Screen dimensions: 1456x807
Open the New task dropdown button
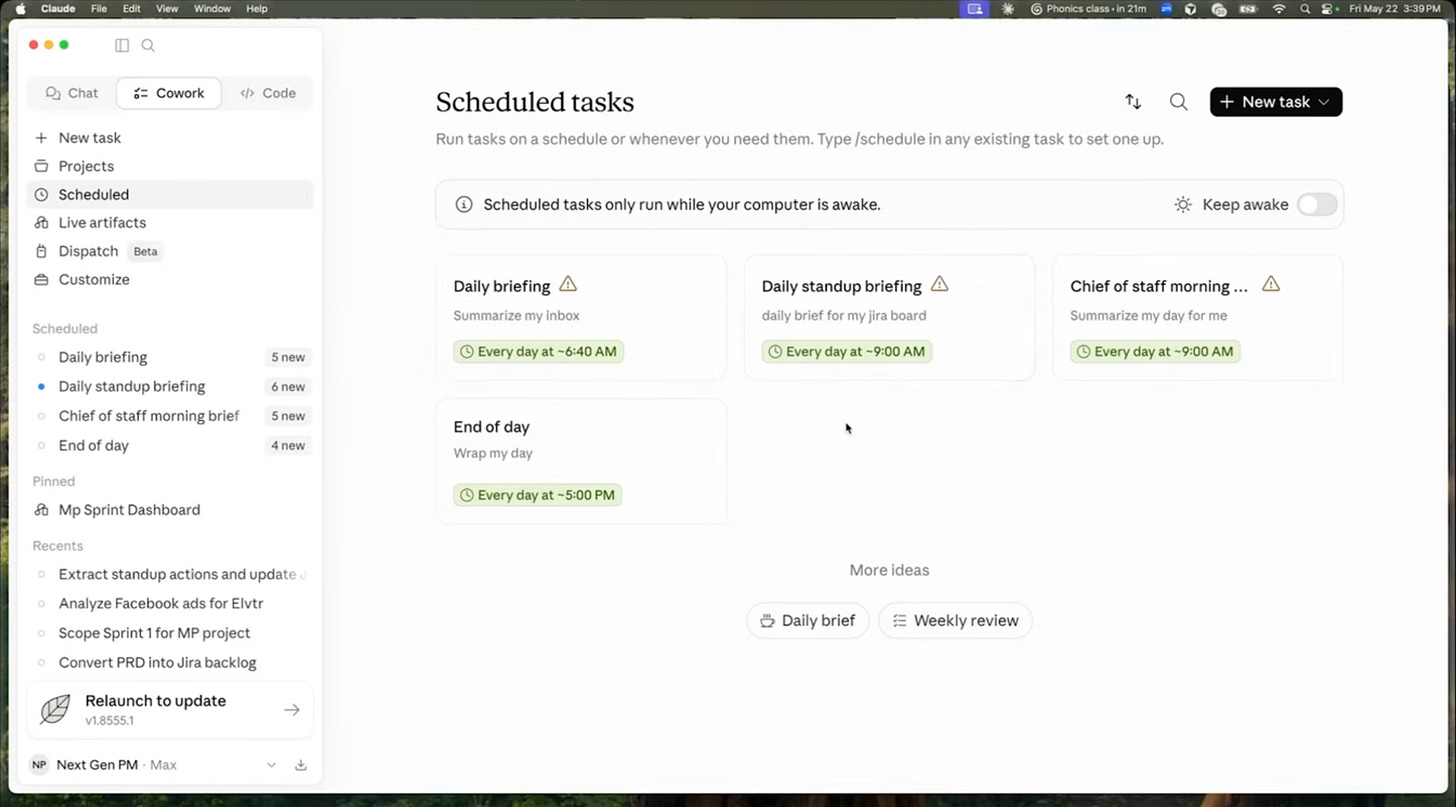tap(1276, 102)
